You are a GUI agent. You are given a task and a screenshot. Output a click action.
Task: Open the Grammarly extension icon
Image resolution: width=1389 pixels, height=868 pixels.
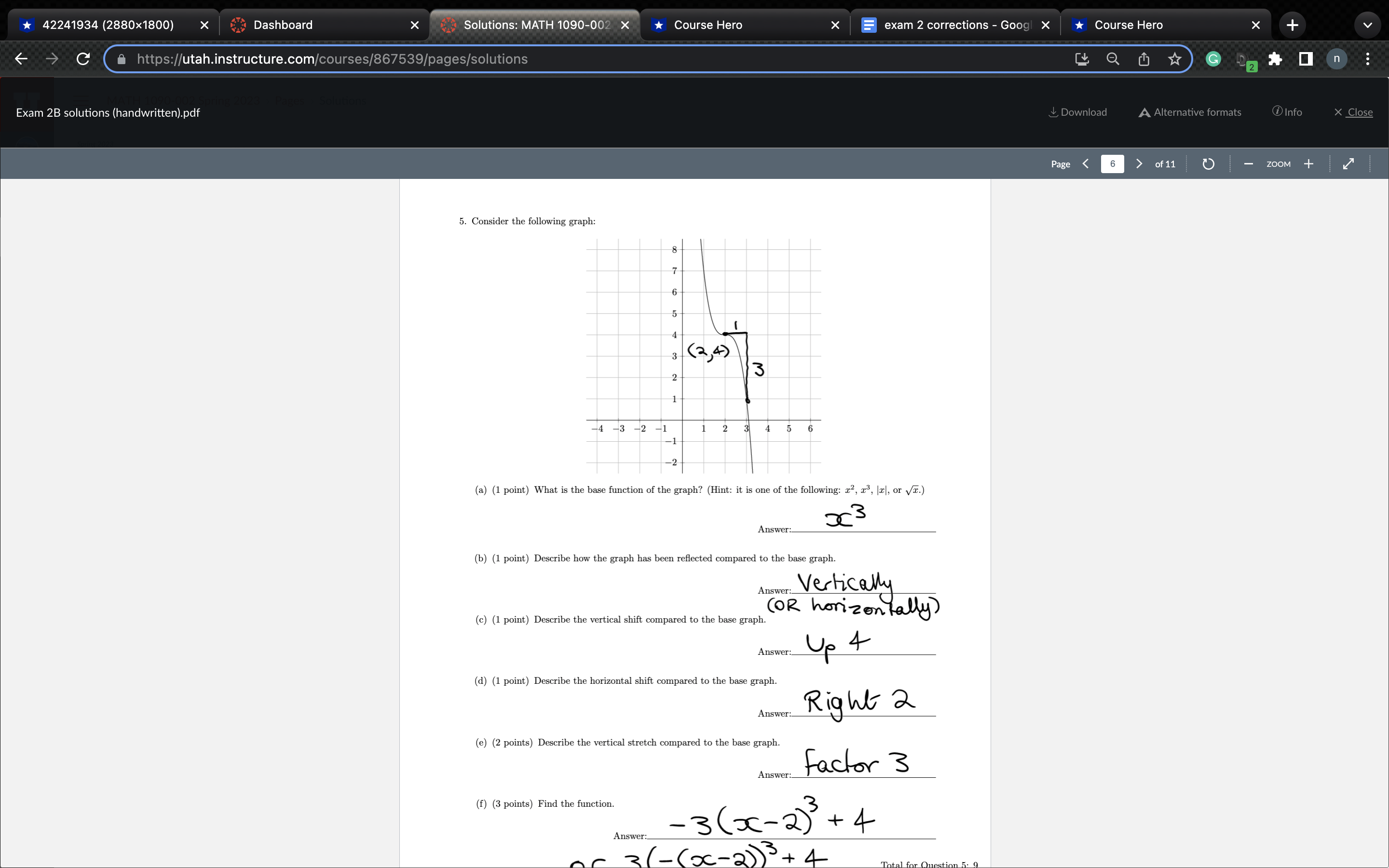click(1213, 58)
